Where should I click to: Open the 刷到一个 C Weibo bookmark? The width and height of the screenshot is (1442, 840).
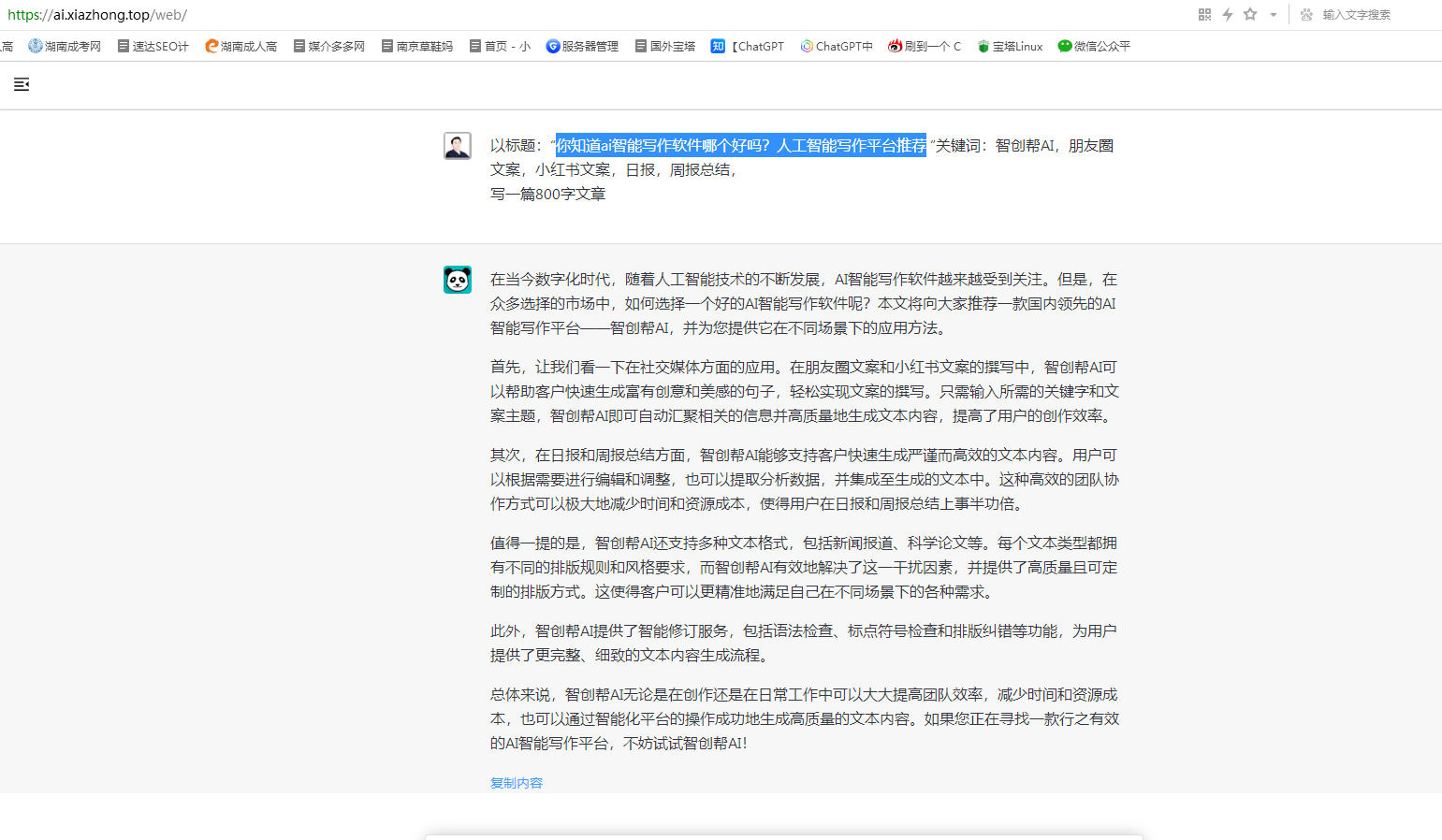(x=925, y=46)
